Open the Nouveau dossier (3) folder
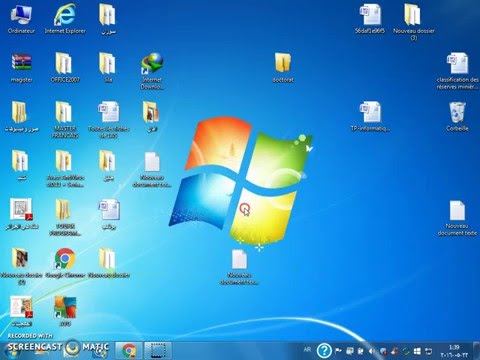Screen dimensions: 480x360 click(414, 22)
